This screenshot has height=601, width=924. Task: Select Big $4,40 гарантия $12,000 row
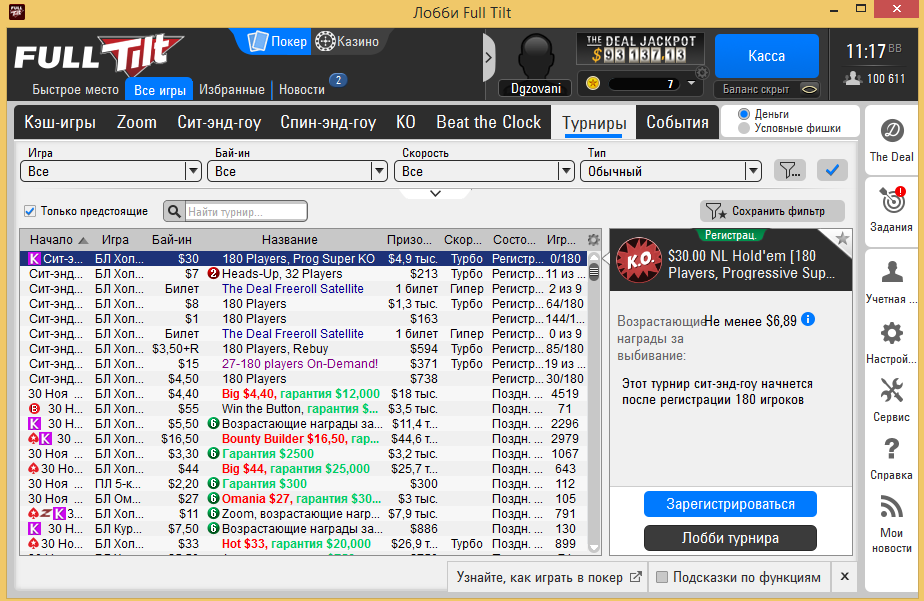pos(305,394)
